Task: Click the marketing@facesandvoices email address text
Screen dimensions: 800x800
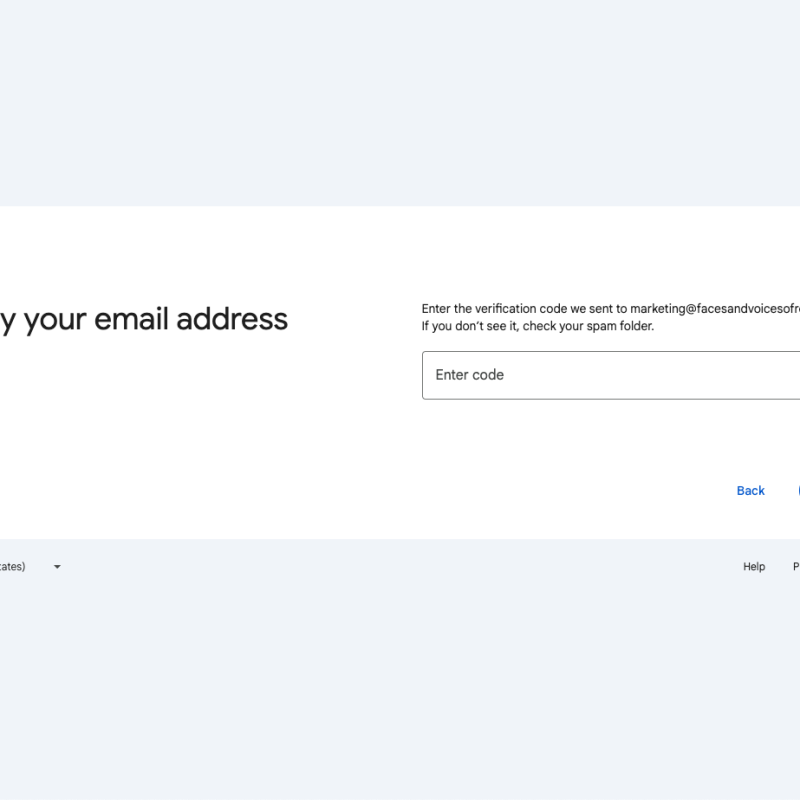Action: tap(714, 309)
